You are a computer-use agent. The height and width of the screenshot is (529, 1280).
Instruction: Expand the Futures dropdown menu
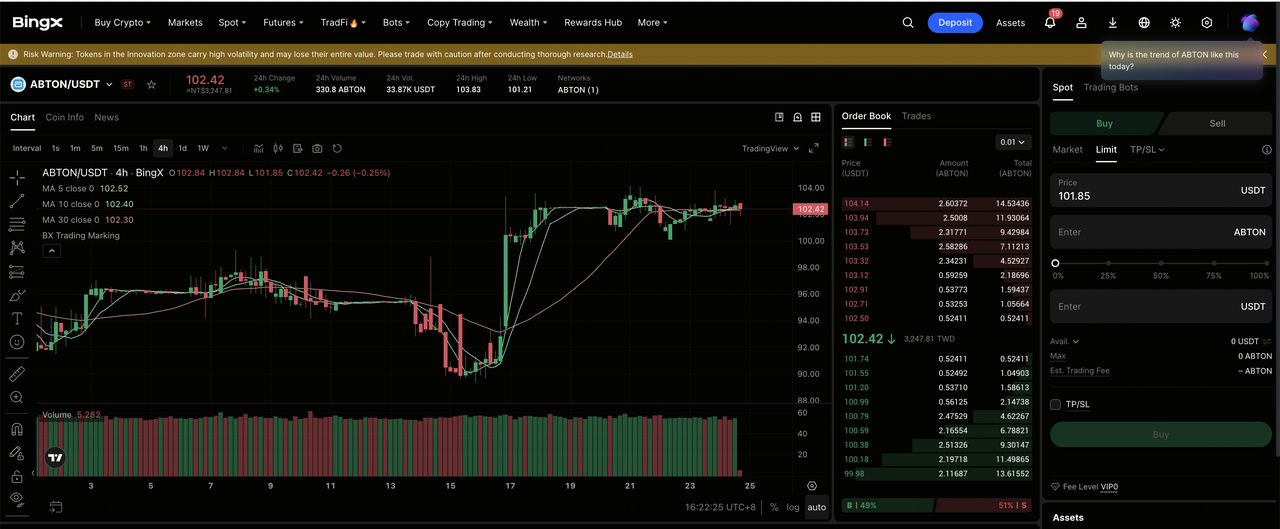pyautogui.click(x=284, y=22)
